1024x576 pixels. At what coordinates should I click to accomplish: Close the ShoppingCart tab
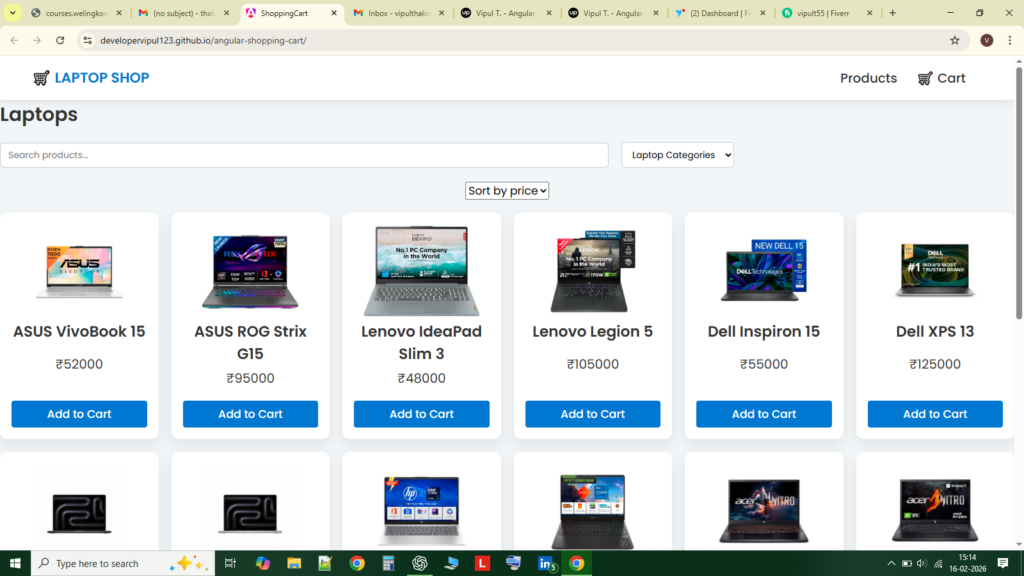click(334, 13)
